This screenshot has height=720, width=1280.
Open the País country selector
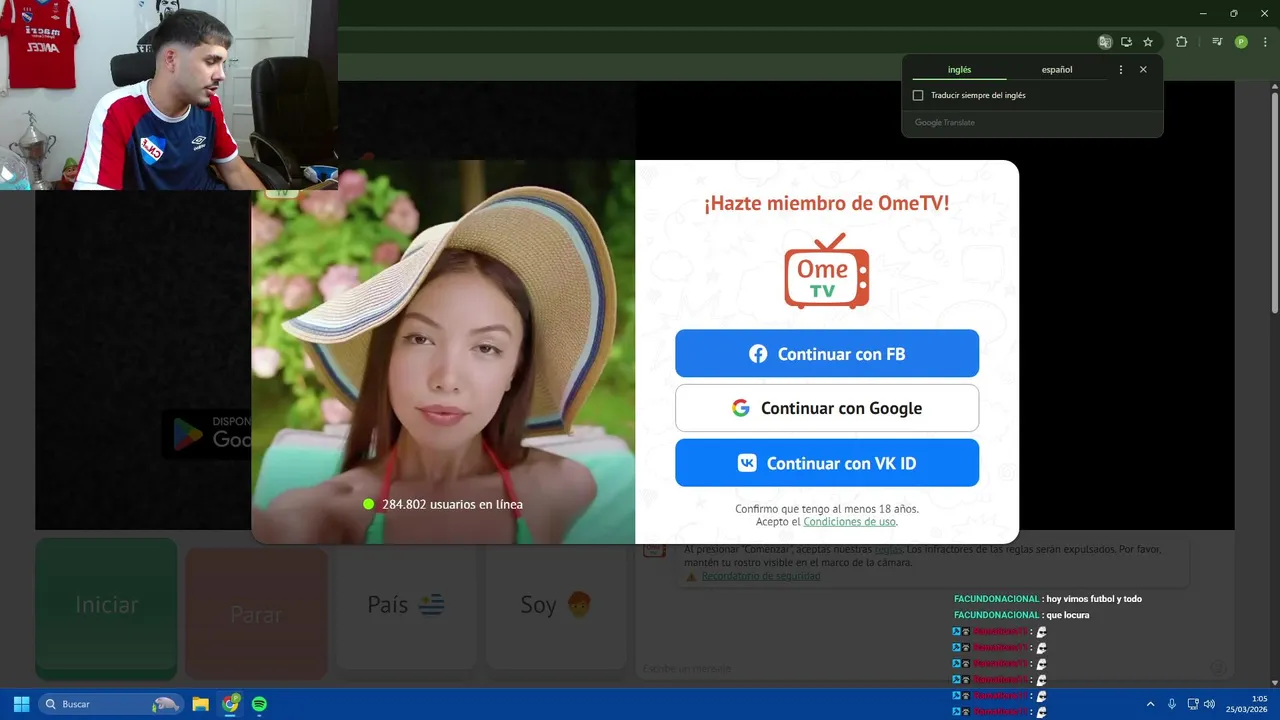coord(406,605)
